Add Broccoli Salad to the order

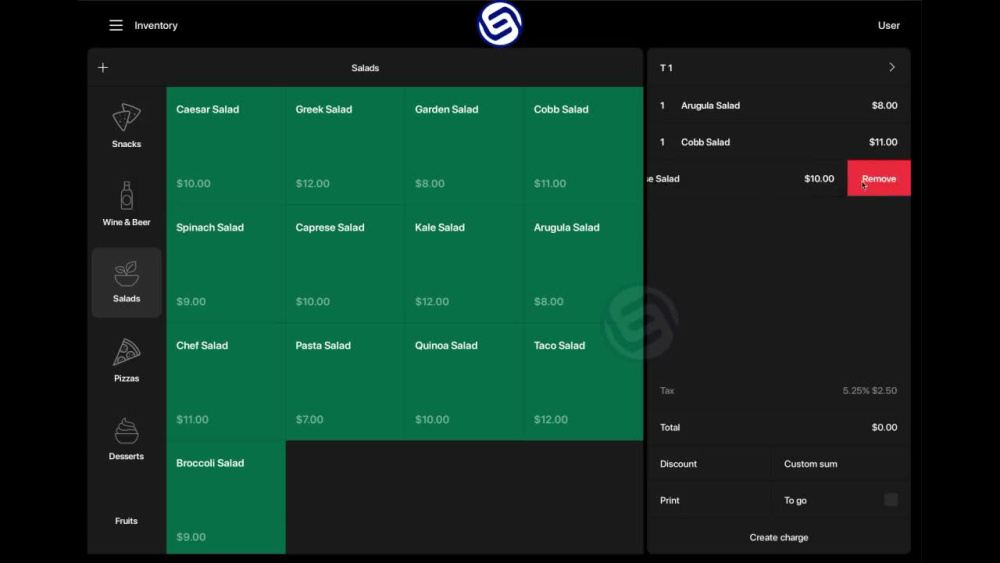pos(226,497)
